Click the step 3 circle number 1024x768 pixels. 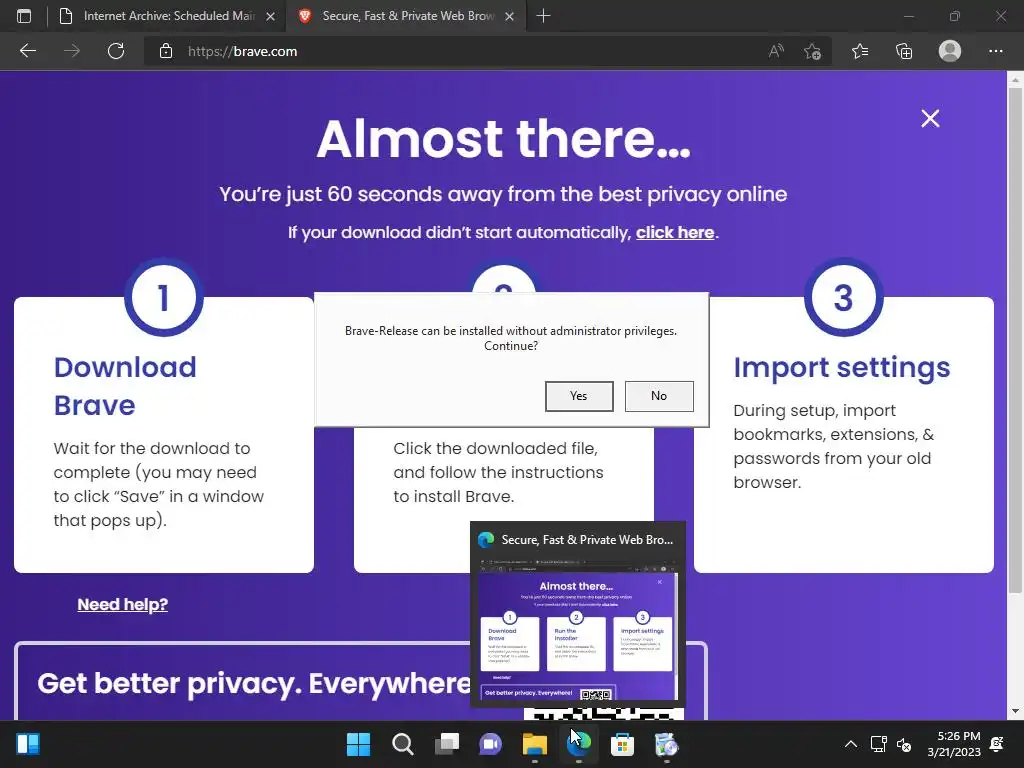click(x=844, y=297)
